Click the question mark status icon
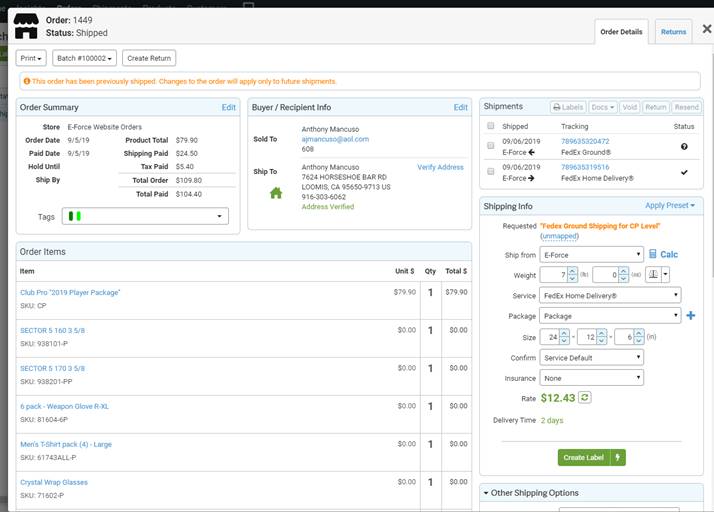714x512 pixels. coord(683,146)
